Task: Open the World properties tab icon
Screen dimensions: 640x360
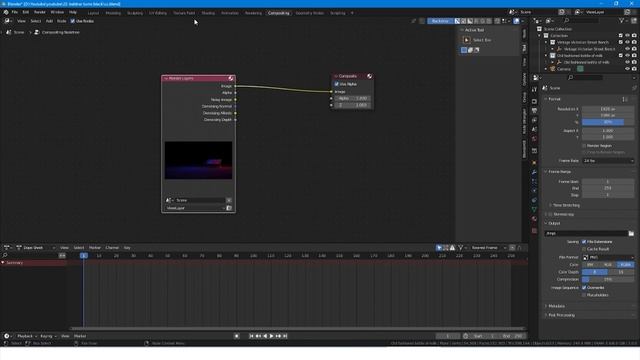Action: tap(534, 139)
